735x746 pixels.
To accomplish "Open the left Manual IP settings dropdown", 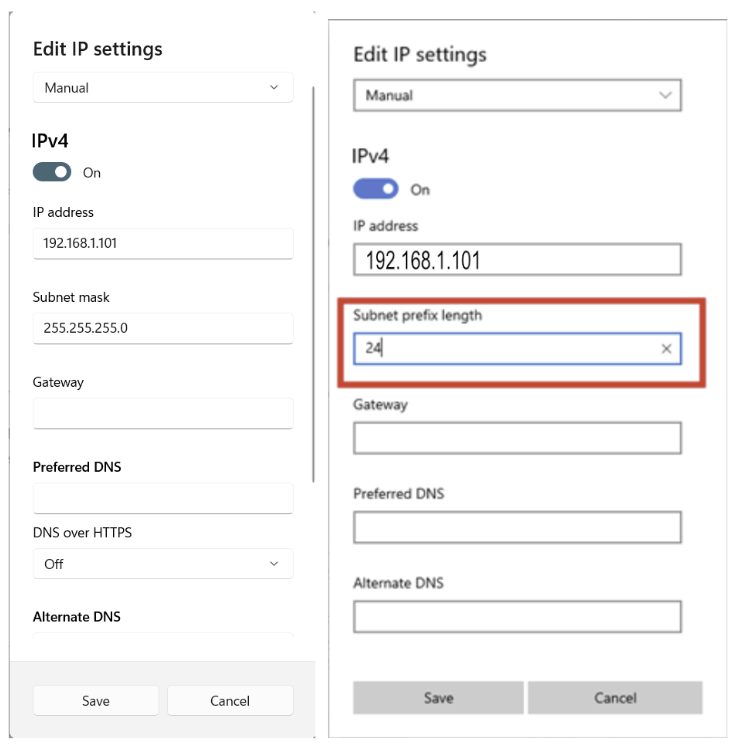I will pyautogui.click(x=163, y=88).
